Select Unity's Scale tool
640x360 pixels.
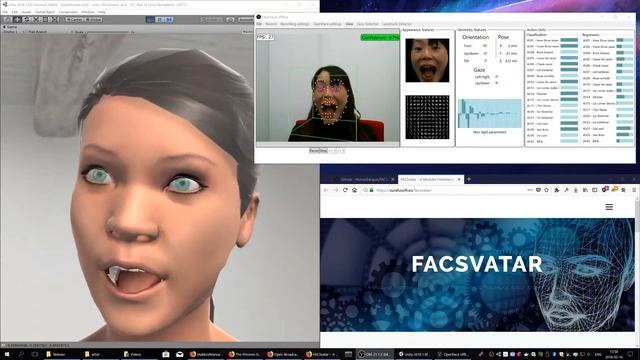[36, 19]
